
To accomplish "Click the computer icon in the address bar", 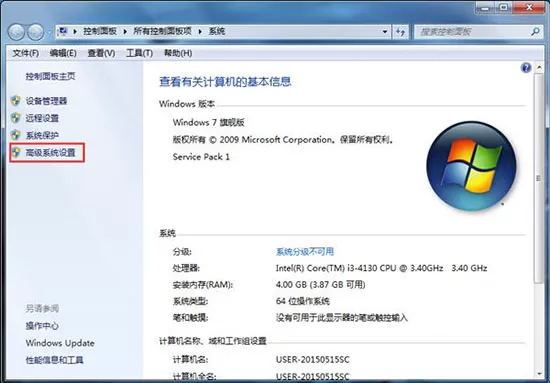I will coord(63,31).
